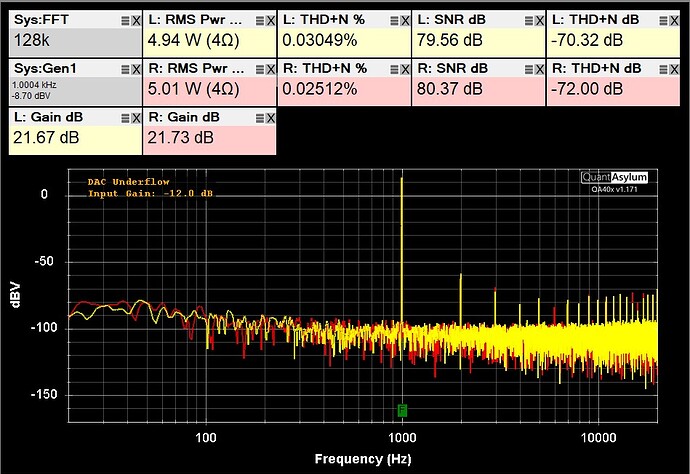Select the green F marker at 1000 Hz

[x=402, y=410]
